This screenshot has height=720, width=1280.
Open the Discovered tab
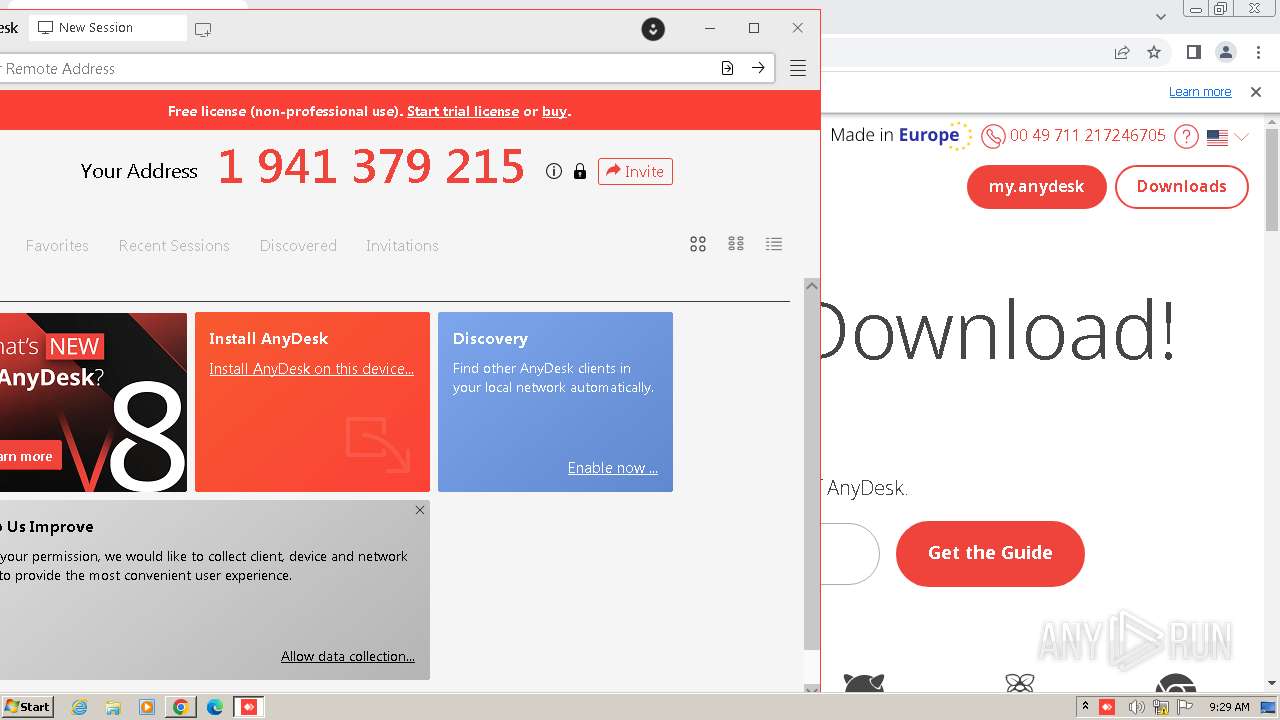tap(298, 245)
